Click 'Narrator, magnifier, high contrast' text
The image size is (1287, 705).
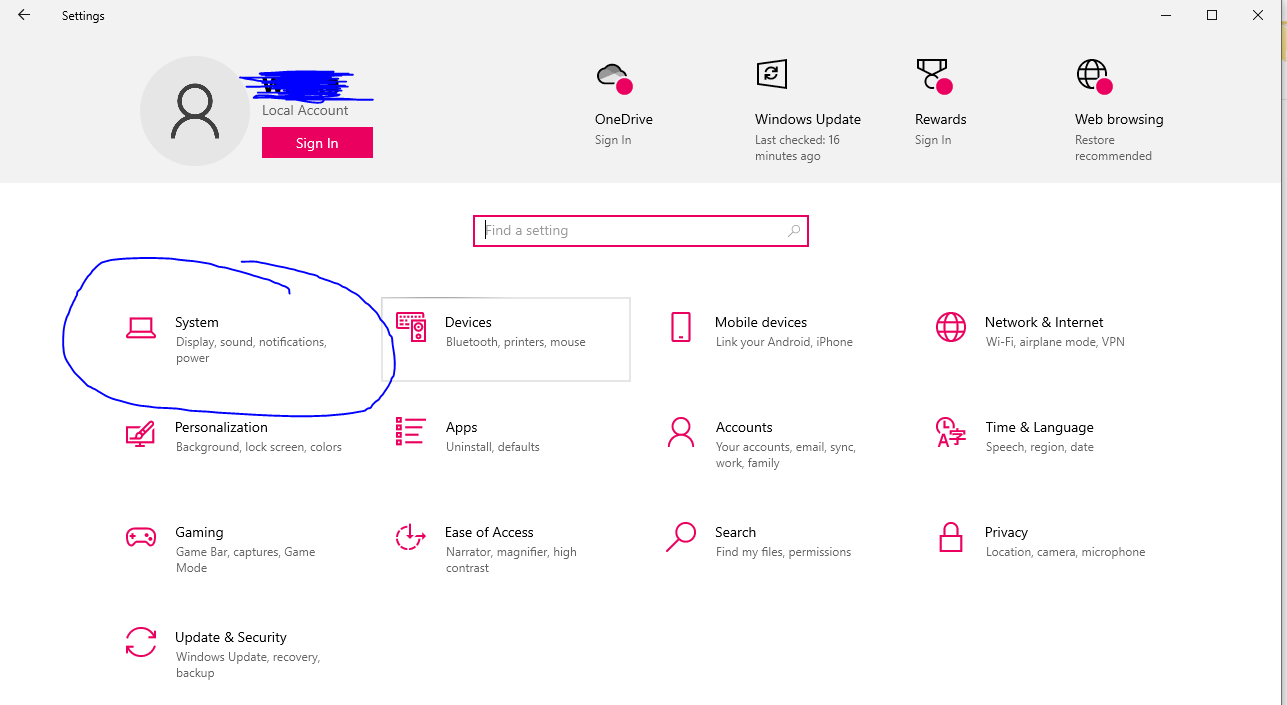(511, 560)
